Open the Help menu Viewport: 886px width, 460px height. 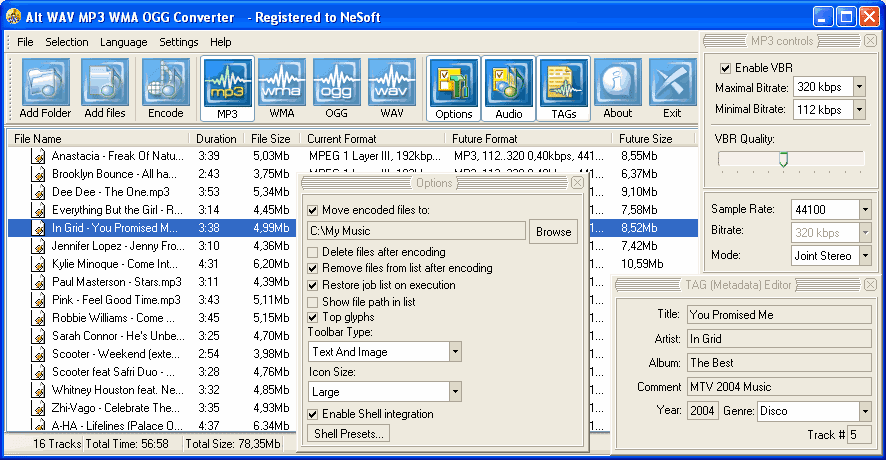click(x=220, y=42)
